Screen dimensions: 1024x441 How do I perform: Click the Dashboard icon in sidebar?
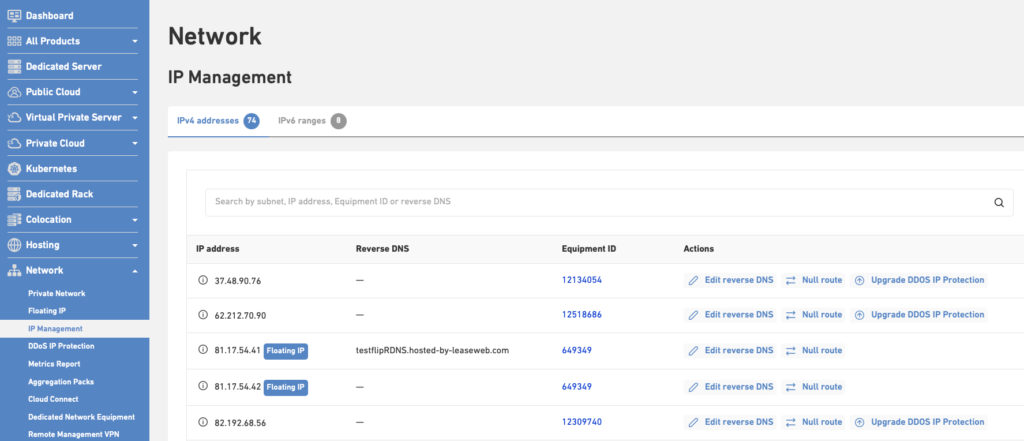point(14,15)
